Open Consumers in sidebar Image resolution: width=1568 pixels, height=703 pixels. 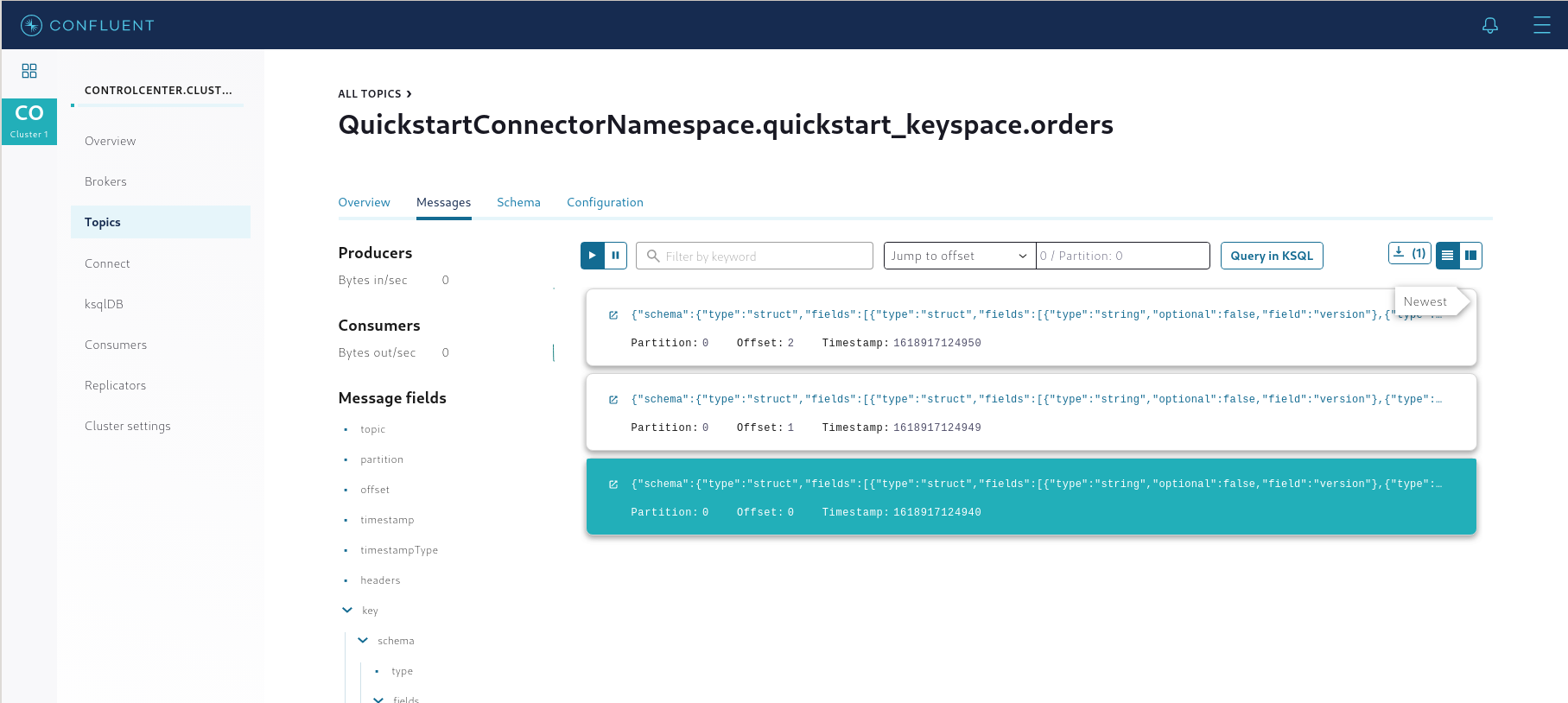[116, 345]
